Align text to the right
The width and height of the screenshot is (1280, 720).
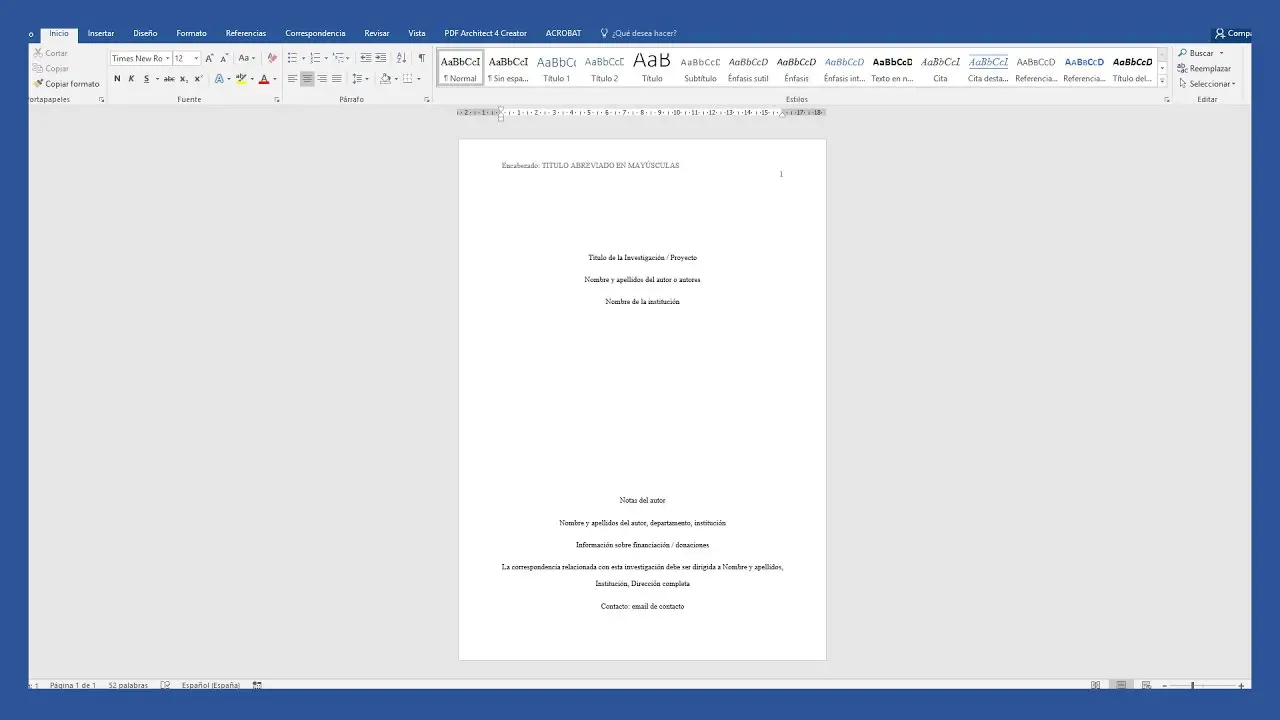click(x=322, y=79)
